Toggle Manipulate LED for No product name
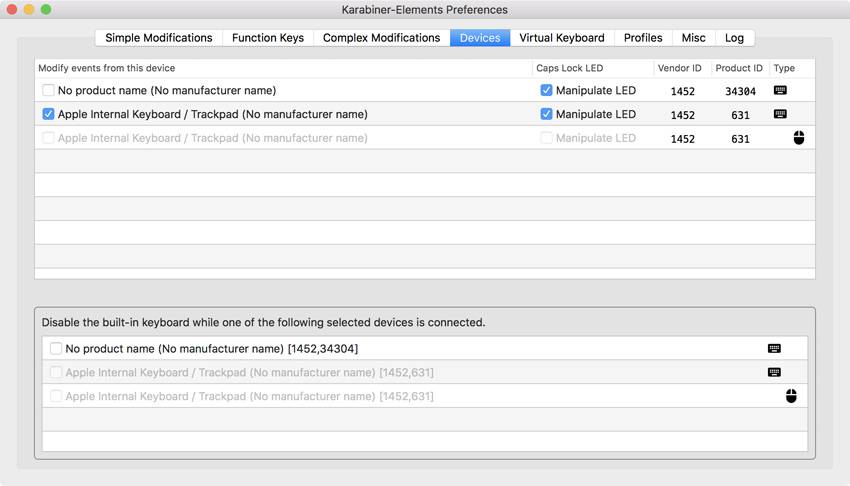 [x=546, y=90]
